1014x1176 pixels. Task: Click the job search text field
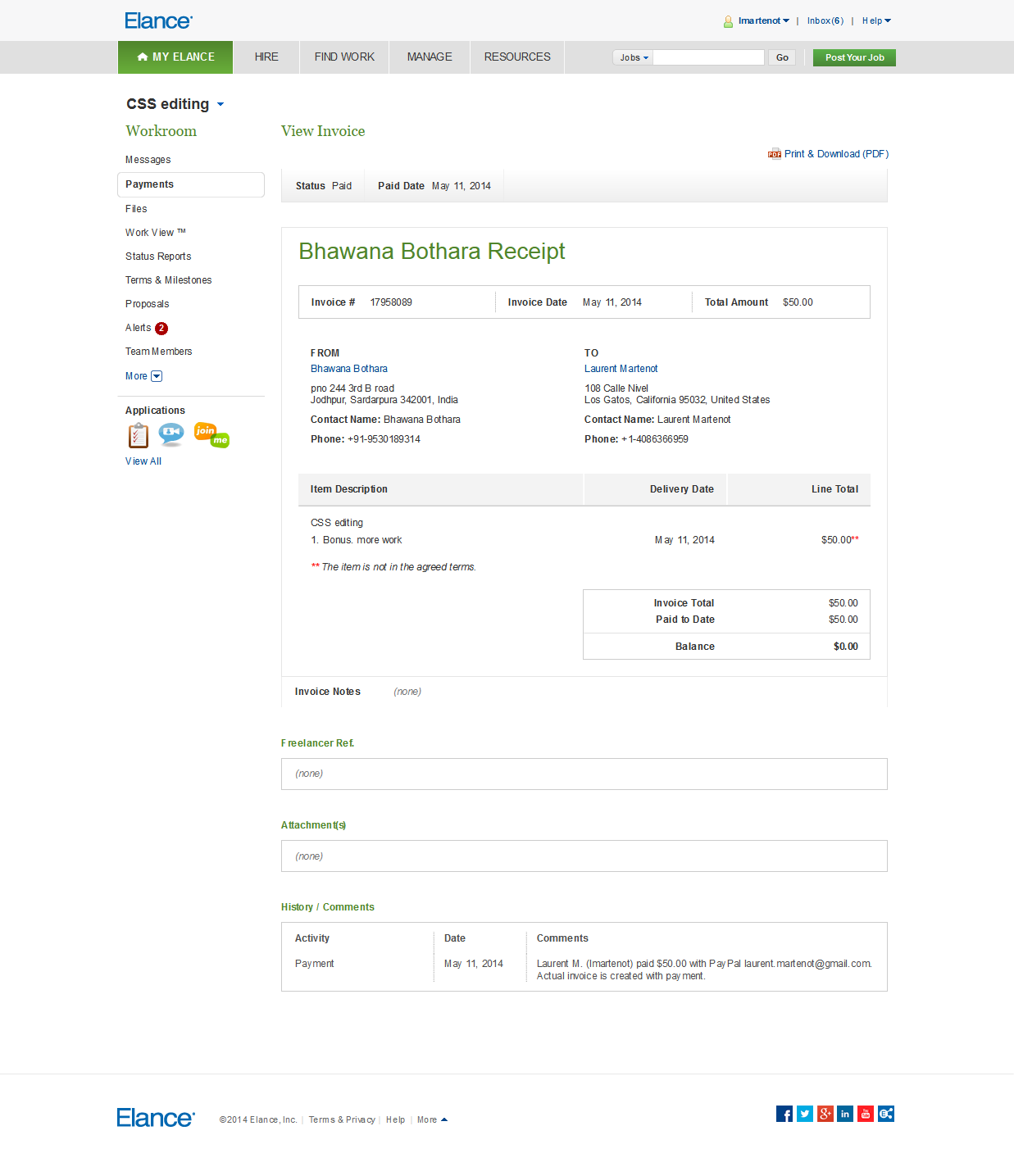click(708, 57)
